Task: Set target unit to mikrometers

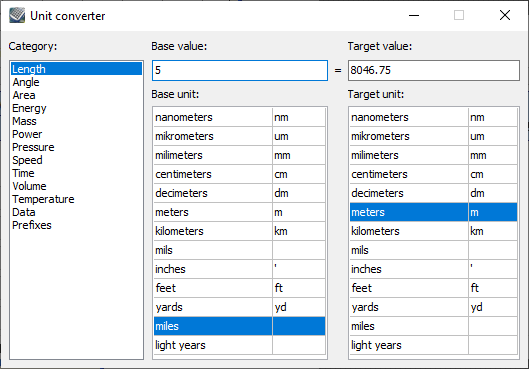Action: pyautogui.click(x=434, y=136)
